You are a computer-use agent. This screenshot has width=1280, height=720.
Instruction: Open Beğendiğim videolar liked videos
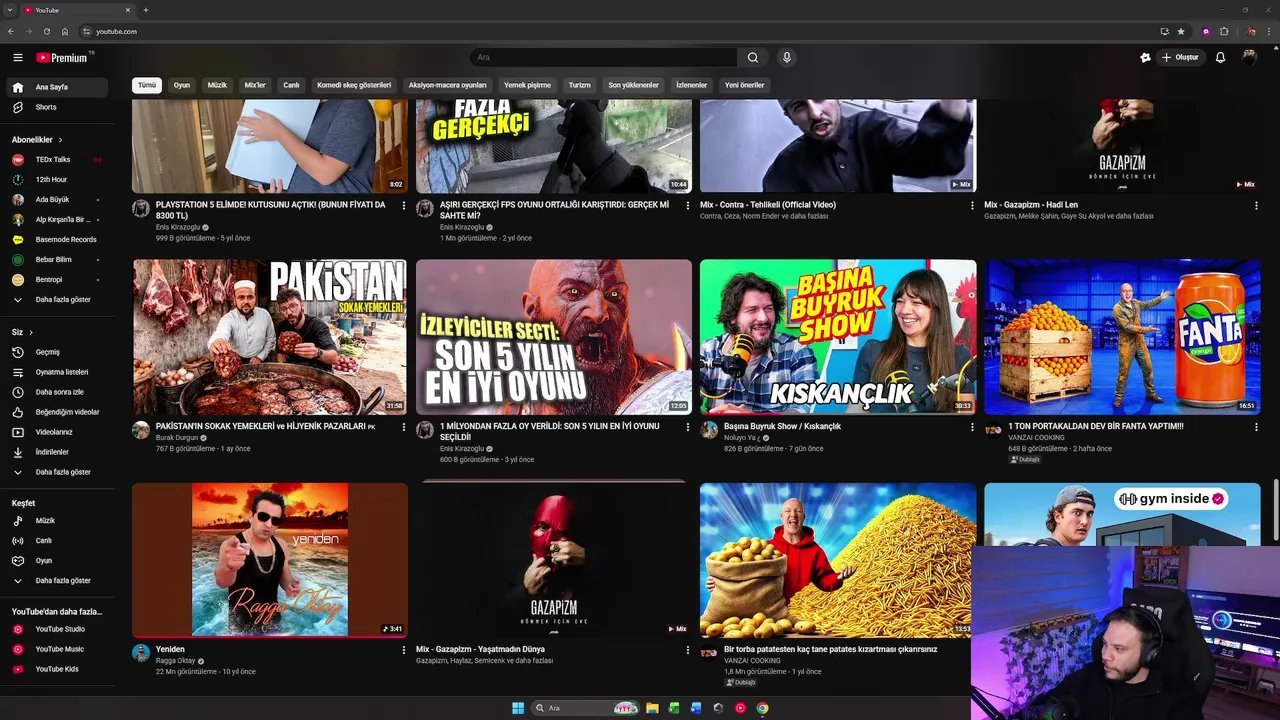57,412
